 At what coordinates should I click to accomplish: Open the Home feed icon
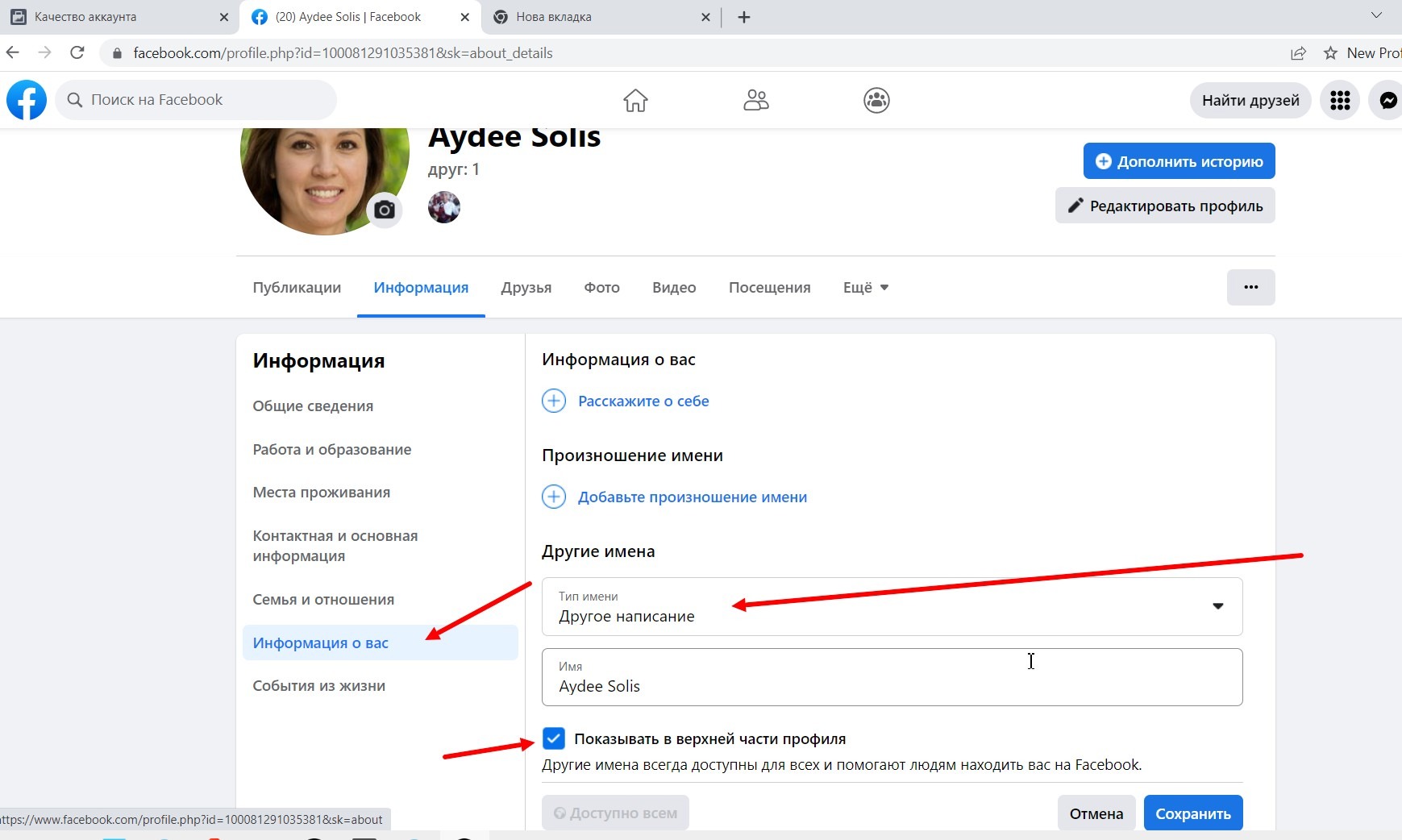(635, 100)
